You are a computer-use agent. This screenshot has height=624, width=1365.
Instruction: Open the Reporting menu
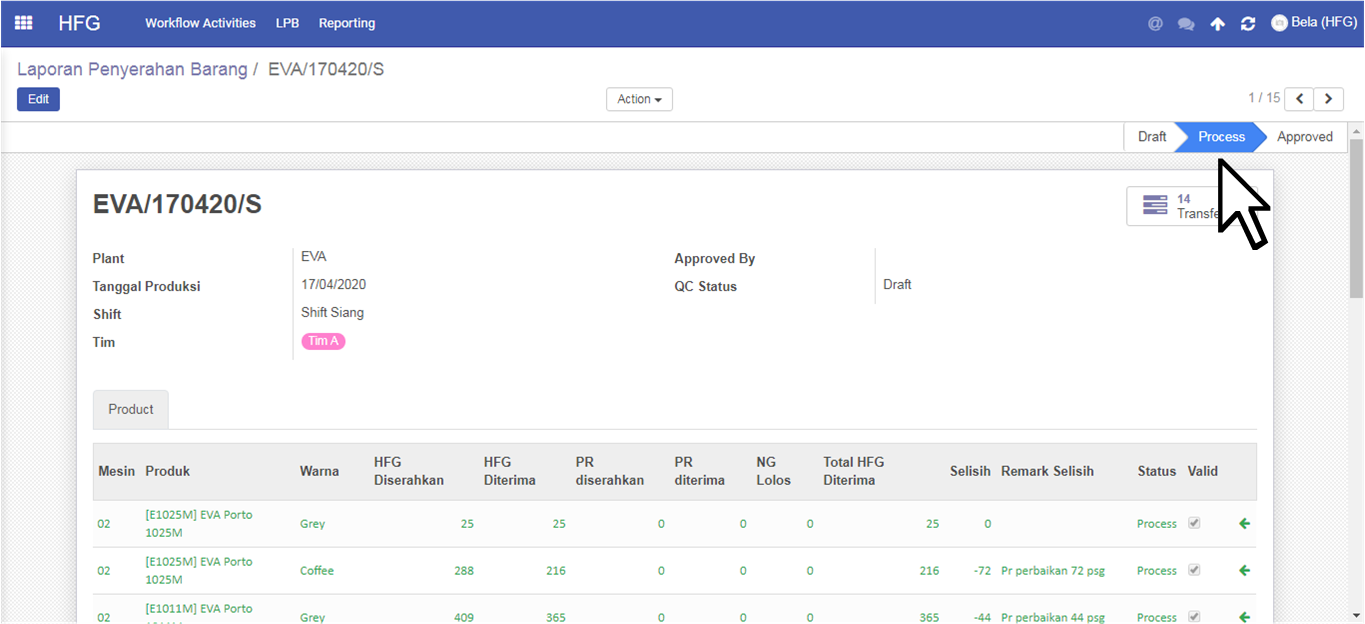click(x=347, y=23)
